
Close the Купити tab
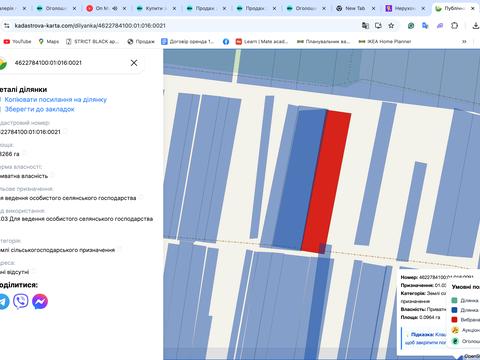pos(174,9)
